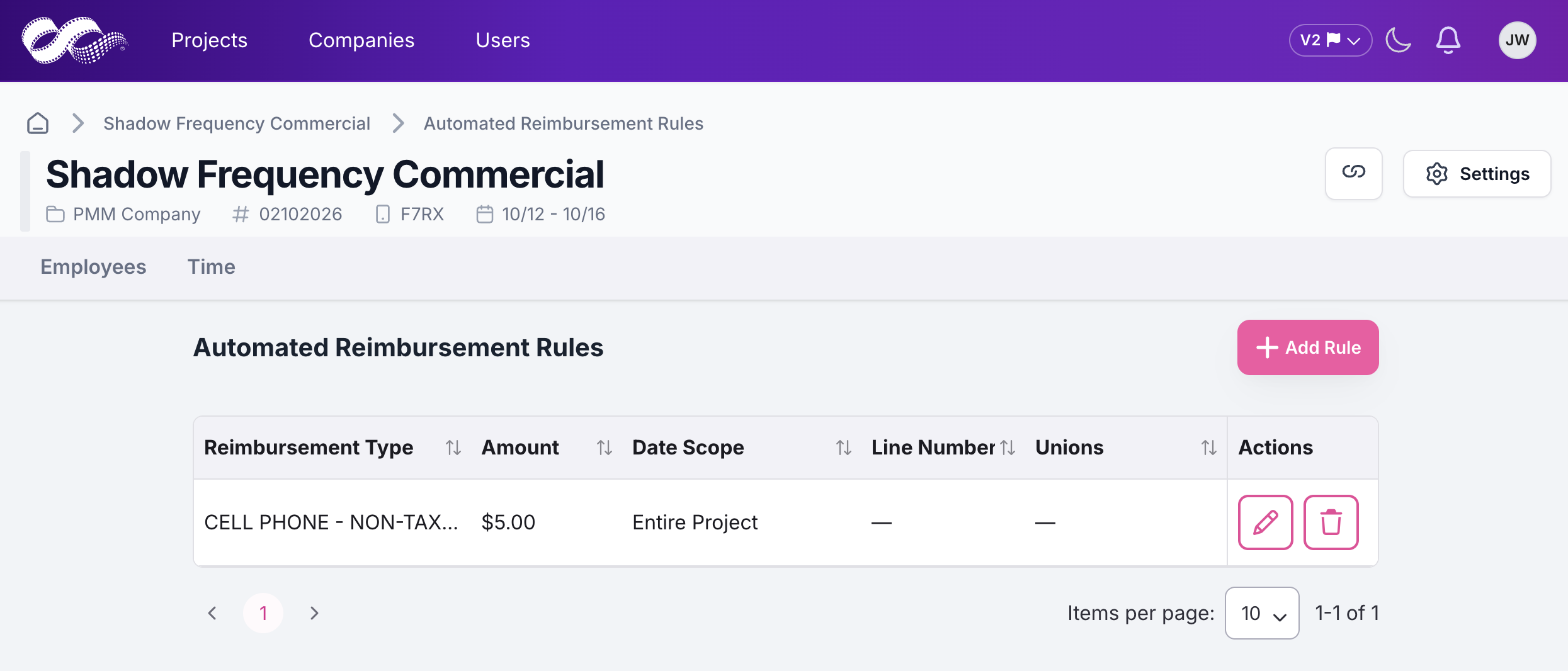Image resolution: width=1568 pixels, height=671 pixels.
Task: Sort by Line Number column arrows
Action: (x=1008, y=448)
